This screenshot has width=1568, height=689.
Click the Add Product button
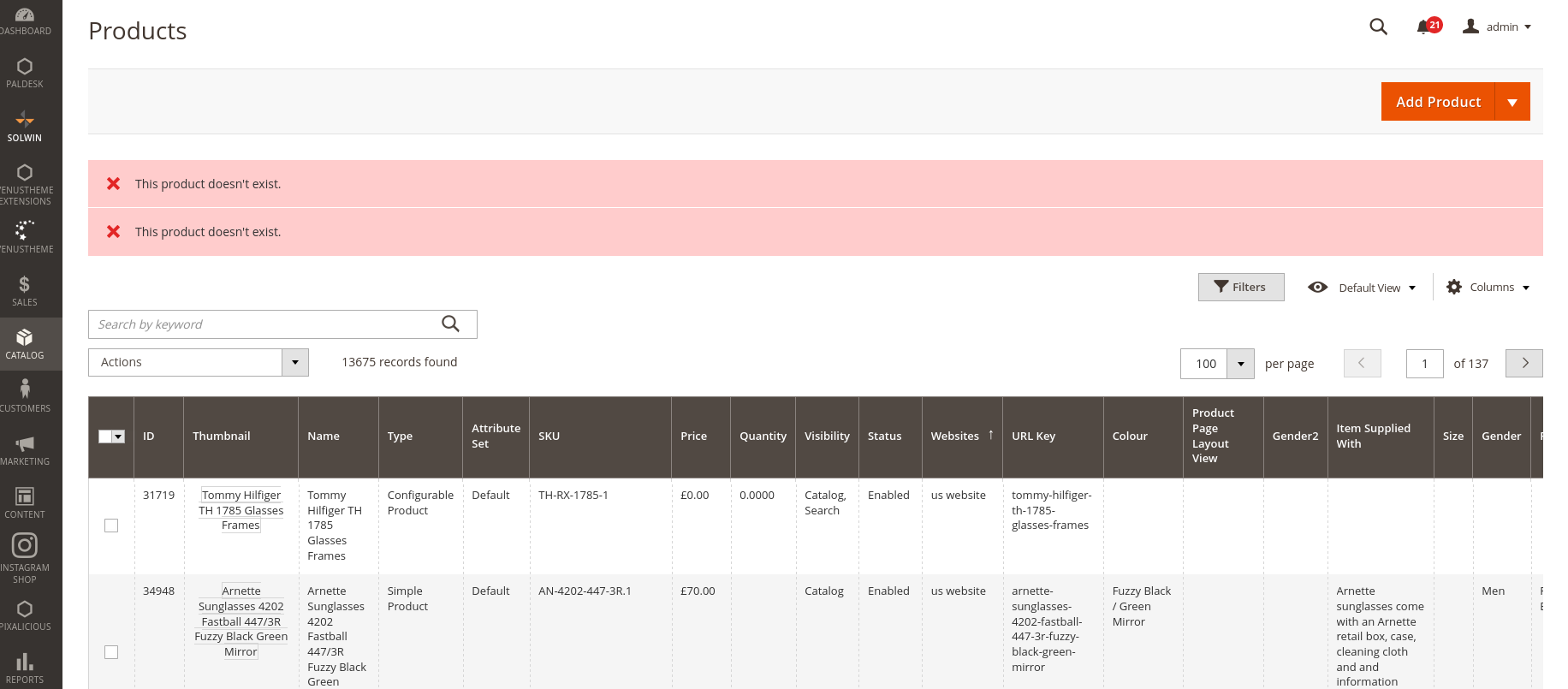(1438, 102)
